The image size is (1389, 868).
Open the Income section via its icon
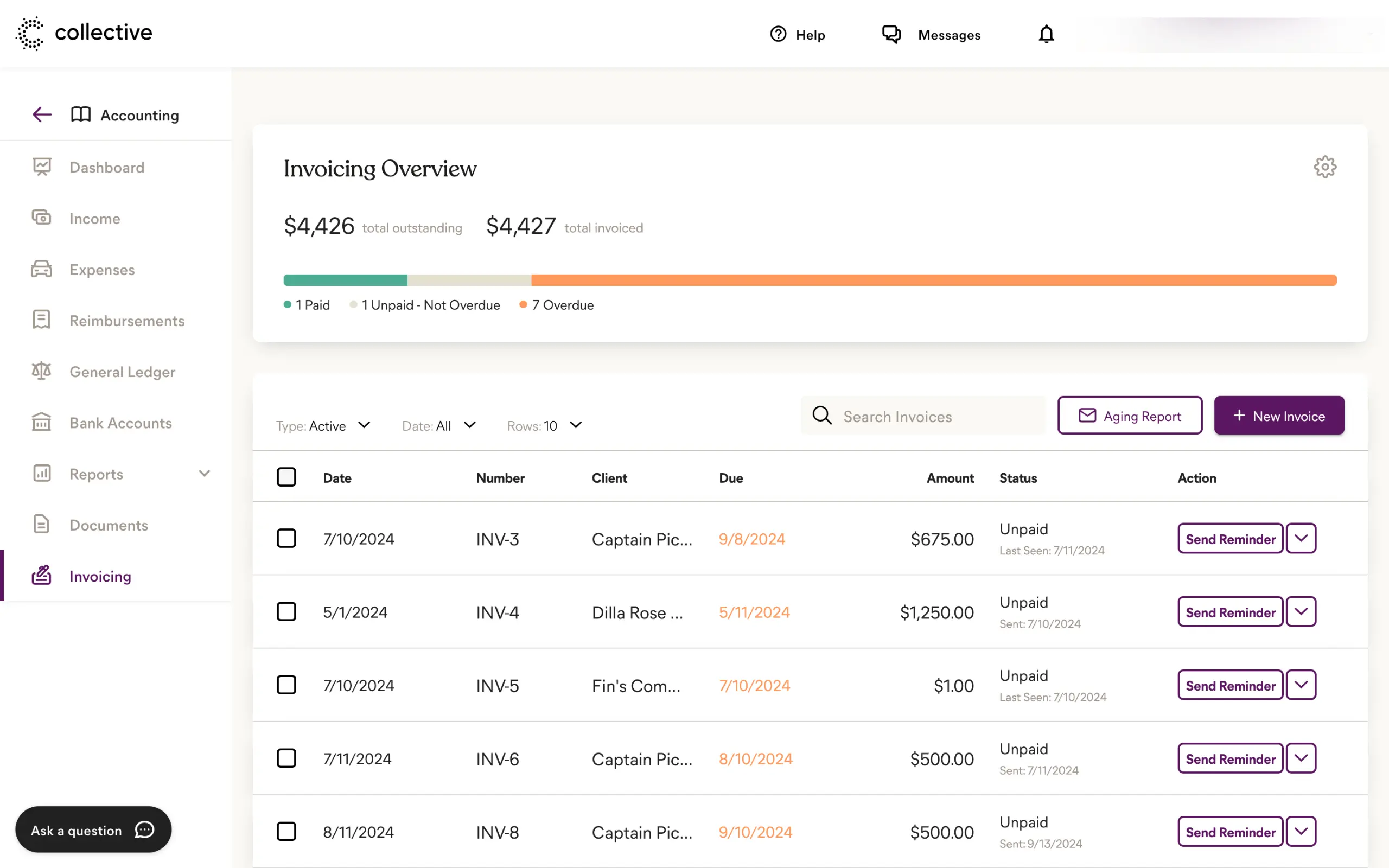(x=41, y=218)
